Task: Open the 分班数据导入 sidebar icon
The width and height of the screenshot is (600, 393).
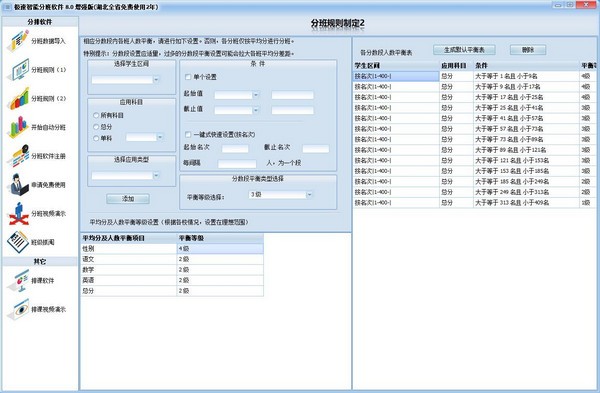Action: click(18, 41)
